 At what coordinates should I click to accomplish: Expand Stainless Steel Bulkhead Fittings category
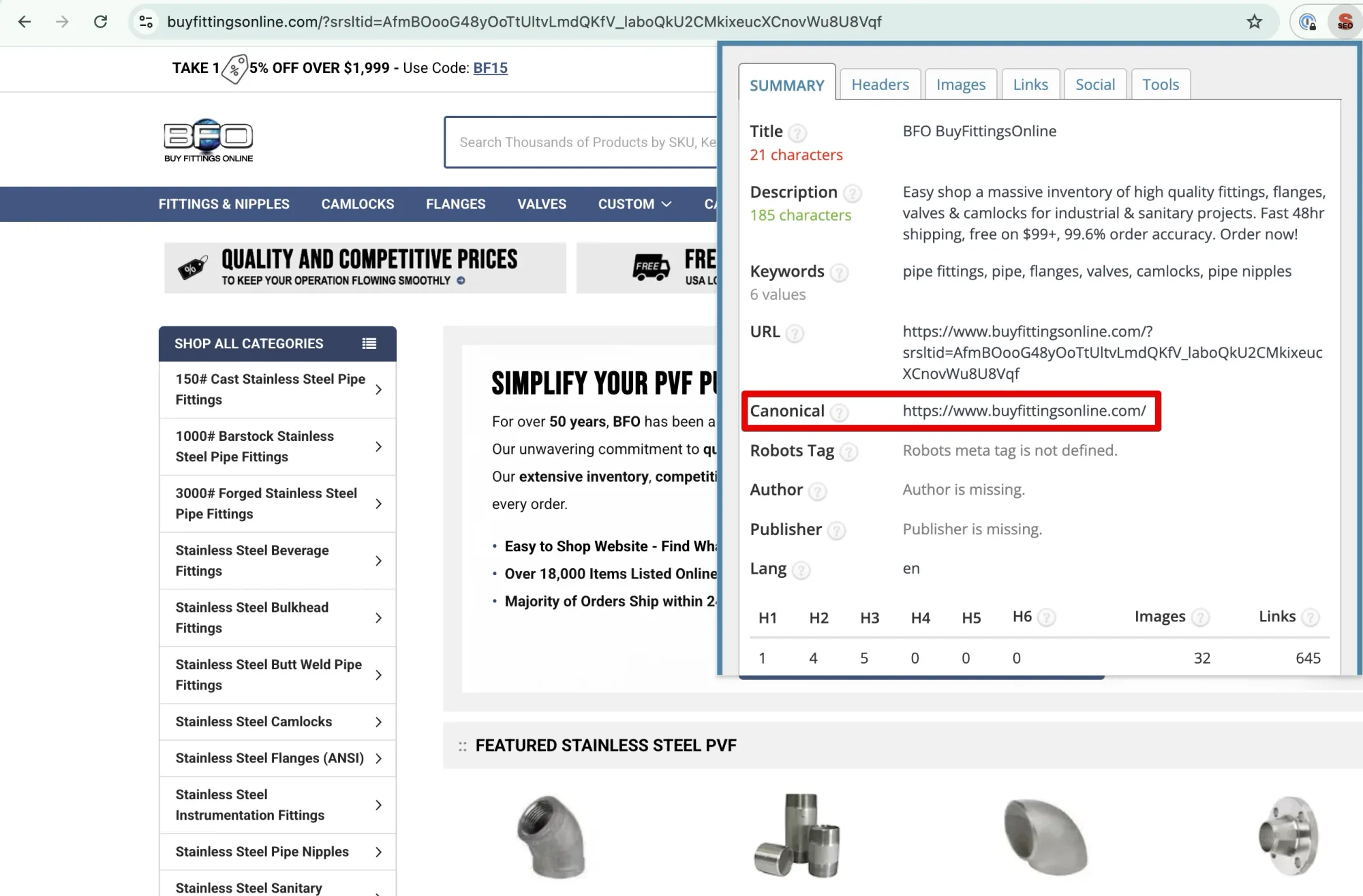(378, 618)
